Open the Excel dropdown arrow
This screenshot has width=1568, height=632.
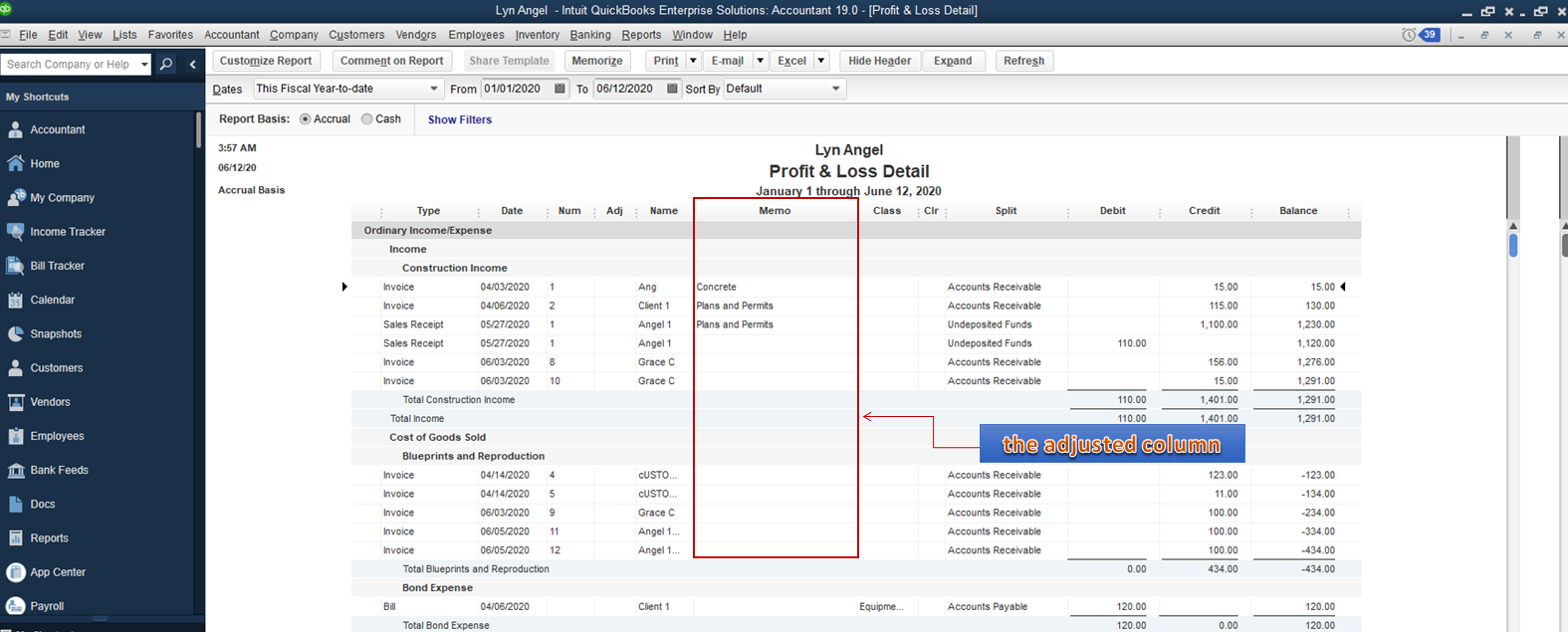point(821,61)
